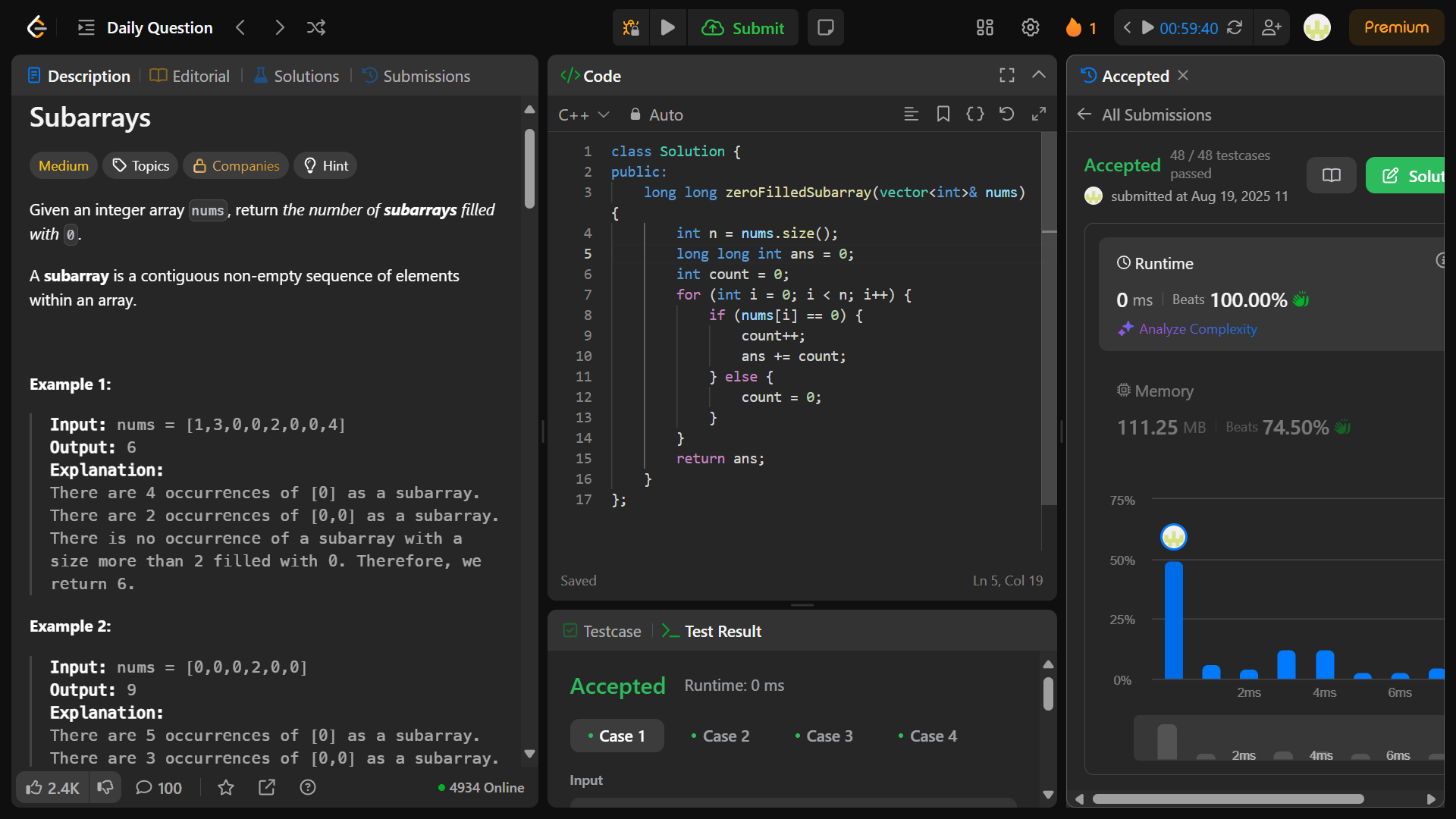
Task: Click the Analyze Complexity link
Action: (x=1197, y=328)
